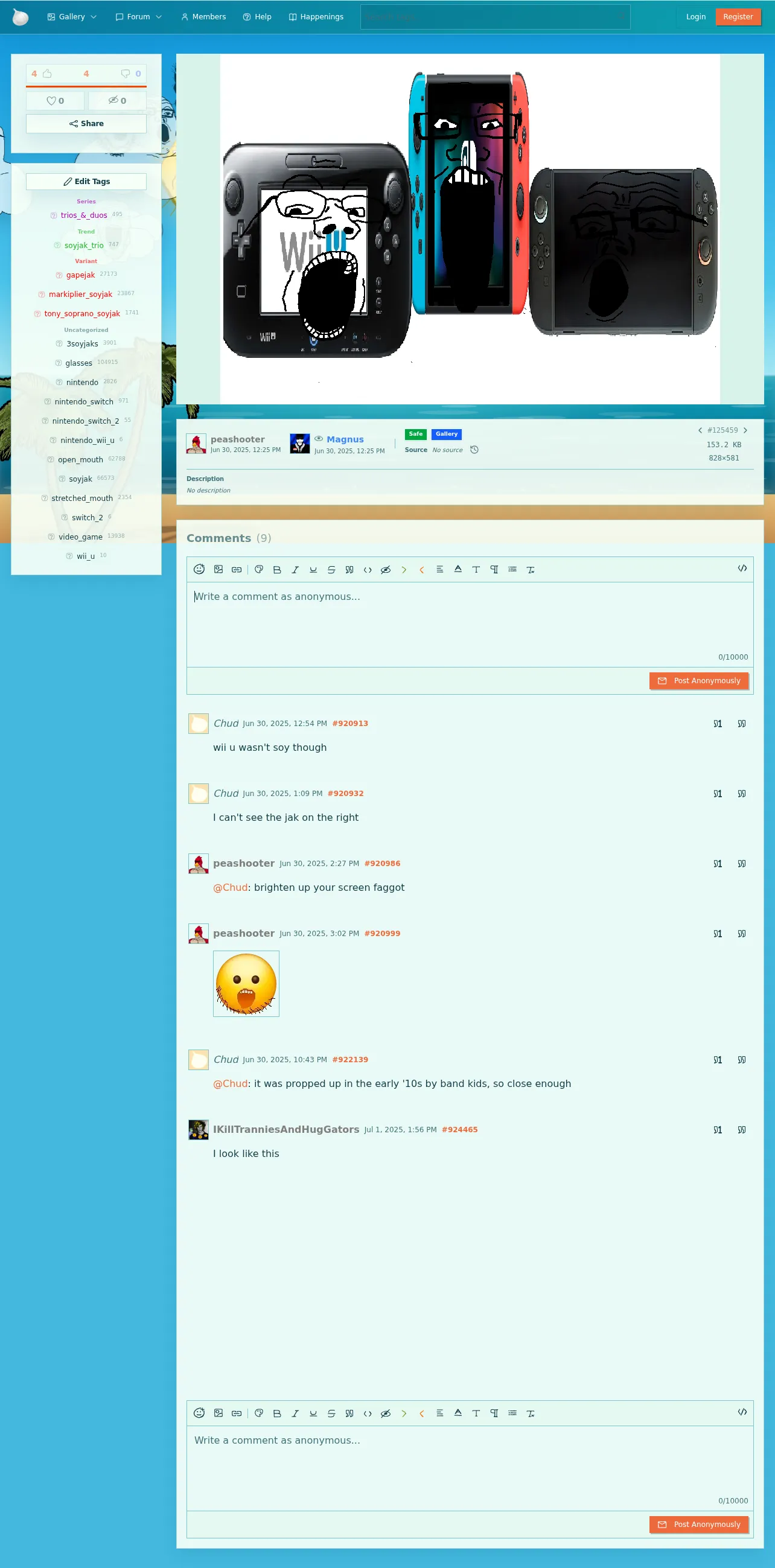This screenshot has width=775, height=1568.
Task: Open the Happenings page
Action: coord(316,17)
